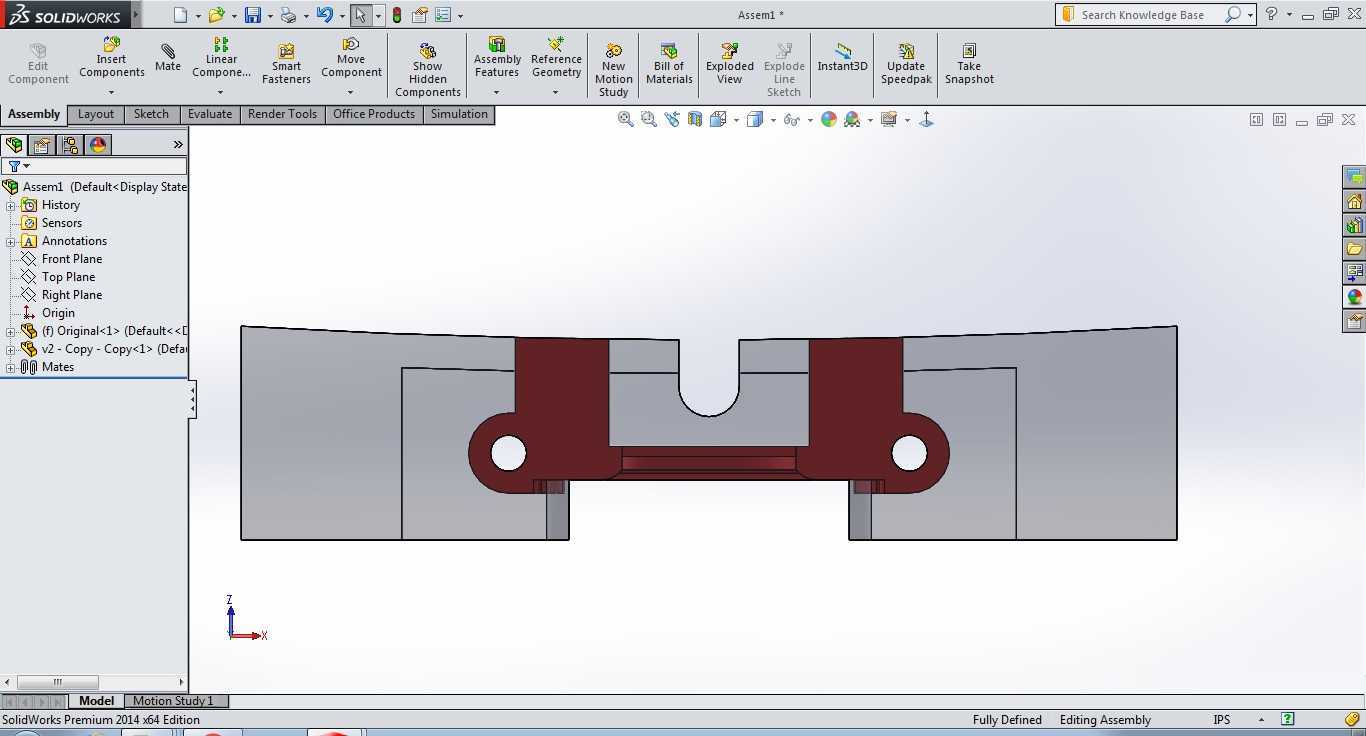Open the Help question mark icon

click(1271, 14)
